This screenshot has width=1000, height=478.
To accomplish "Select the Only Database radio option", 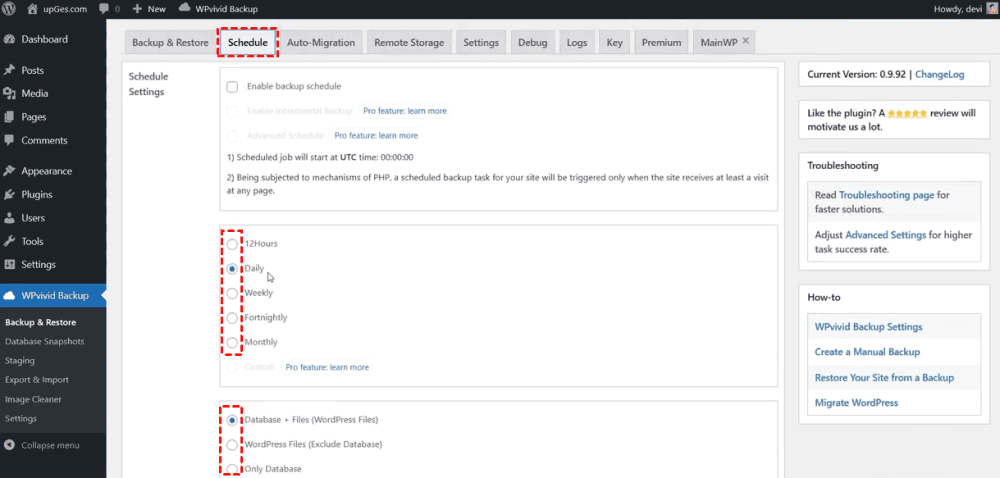I will 232,469.
